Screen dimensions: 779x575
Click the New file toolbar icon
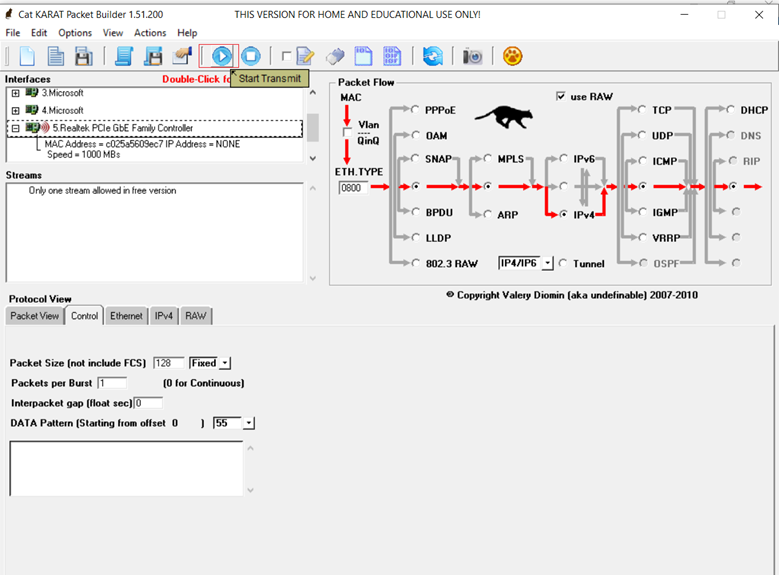(x=27, y=56)
